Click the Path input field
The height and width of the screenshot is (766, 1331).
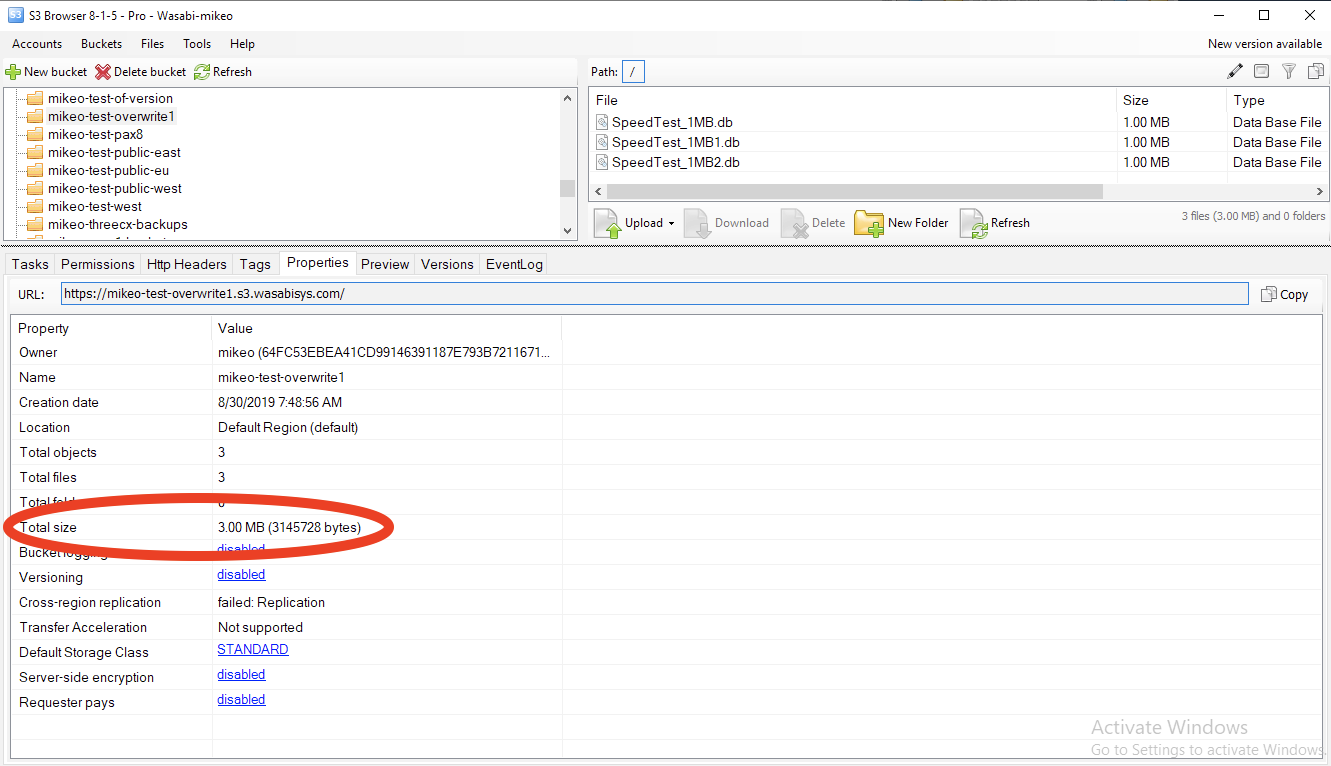tap(634, 71)
